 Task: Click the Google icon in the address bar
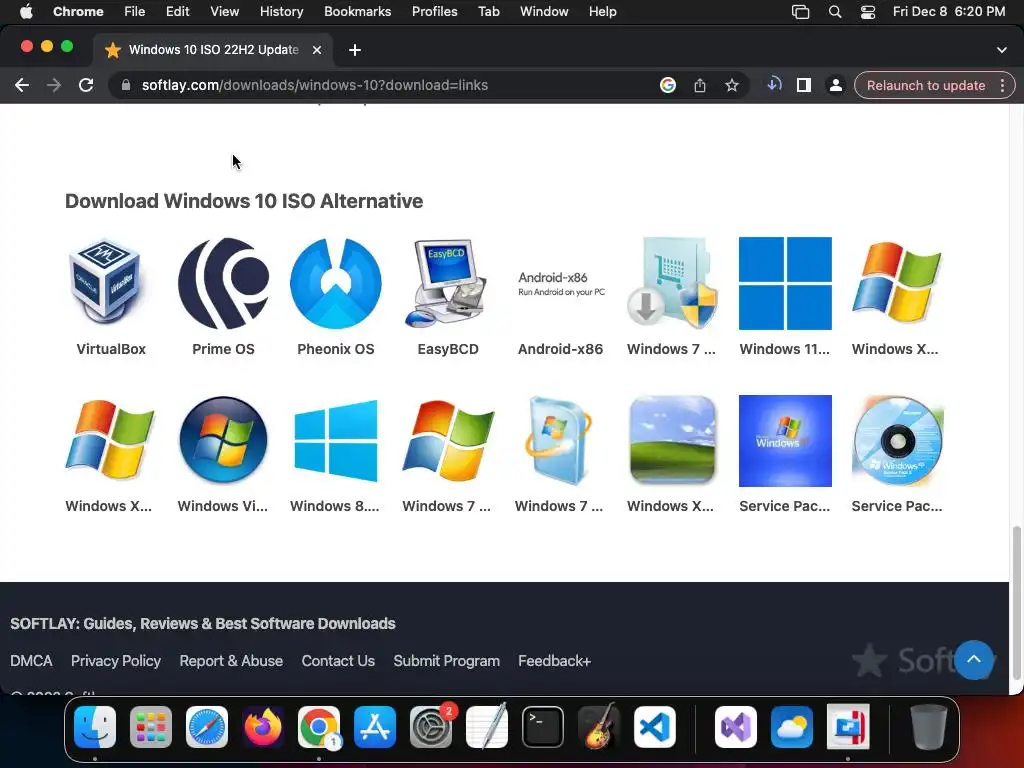pos(667,85)
